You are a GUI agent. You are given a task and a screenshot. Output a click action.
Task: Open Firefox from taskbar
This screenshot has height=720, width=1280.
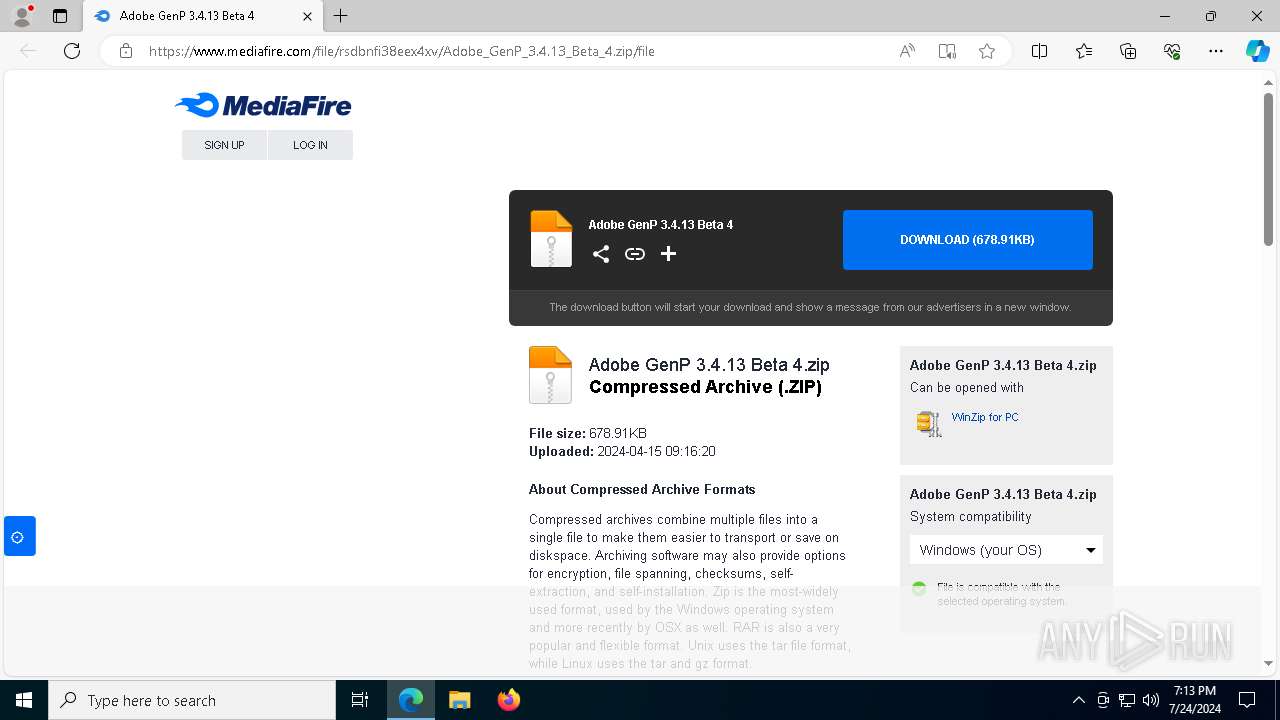point(508,700)
